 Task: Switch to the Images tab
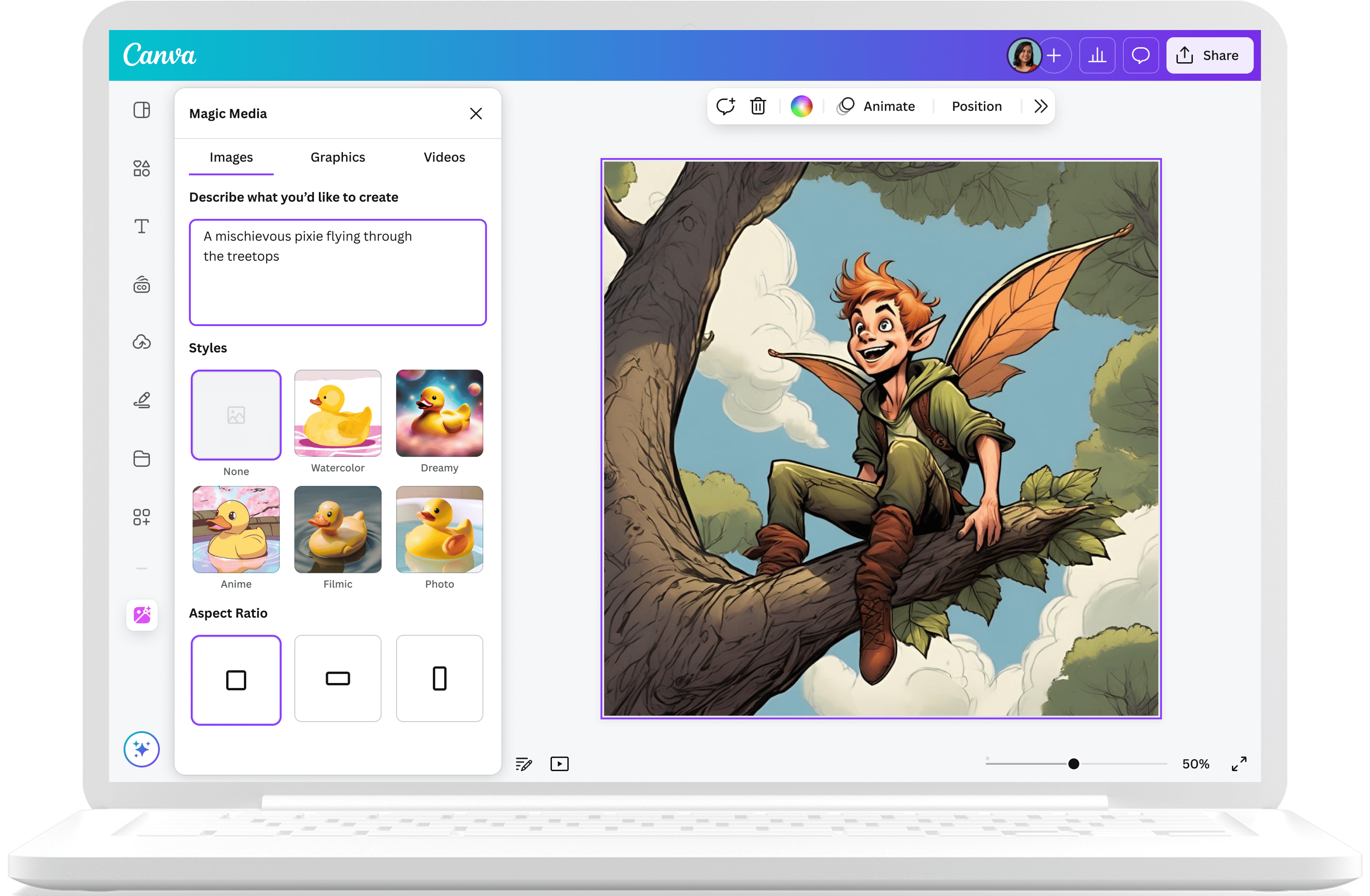tap(231, 157)
